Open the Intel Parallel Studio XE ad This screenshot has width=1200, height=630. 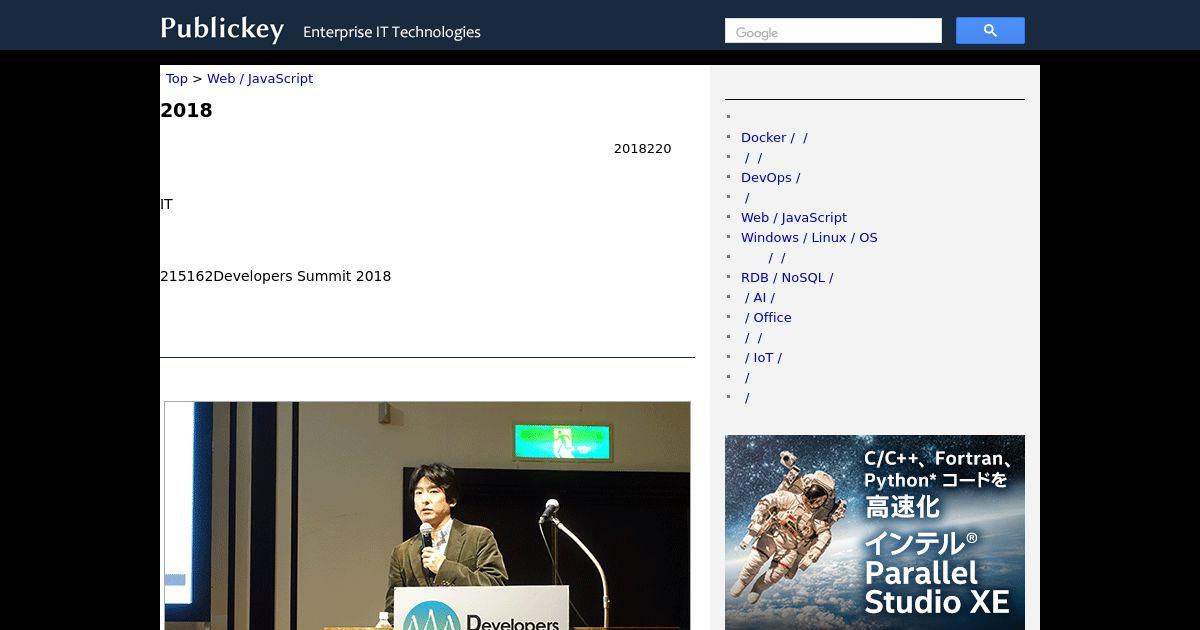(x=875, y=532)
